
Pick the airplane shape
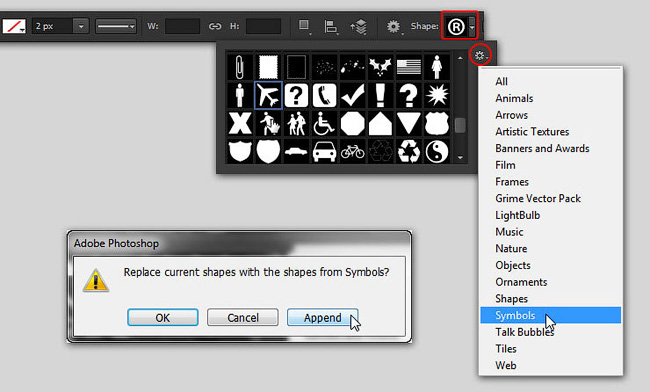tap(268, 95)
